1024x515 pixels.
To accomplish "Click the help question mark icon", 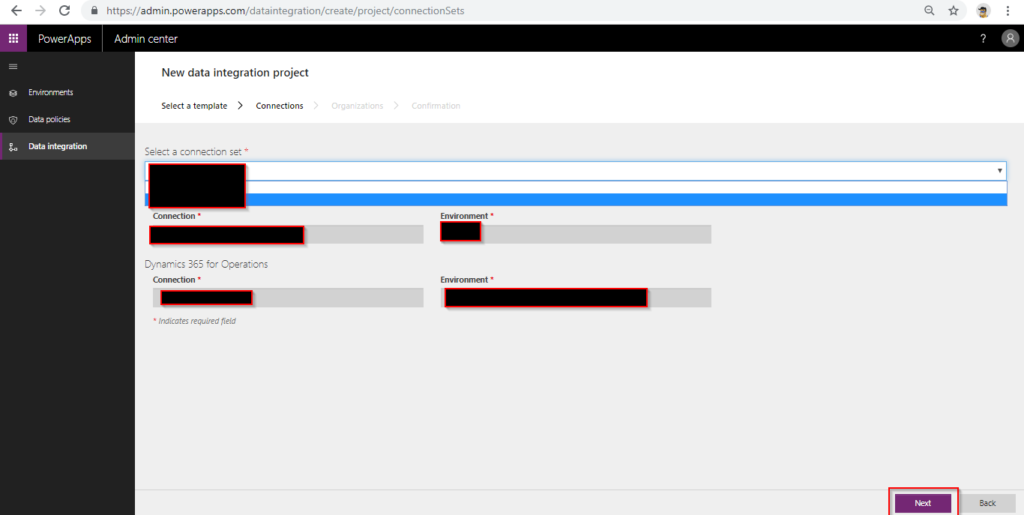I will (x=984, y=39).
